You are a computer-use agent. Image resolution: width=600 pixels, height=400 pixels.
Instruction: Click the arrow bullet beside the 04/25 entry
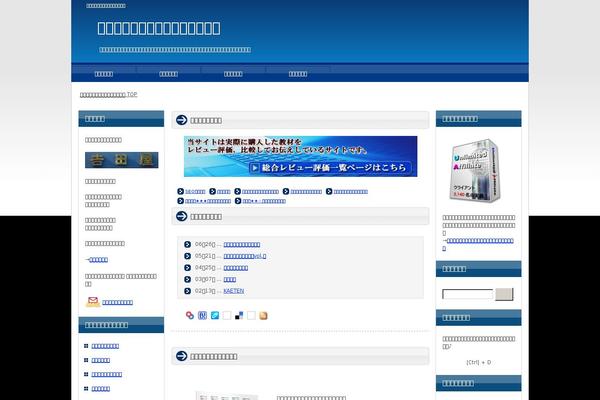[188, 268]
